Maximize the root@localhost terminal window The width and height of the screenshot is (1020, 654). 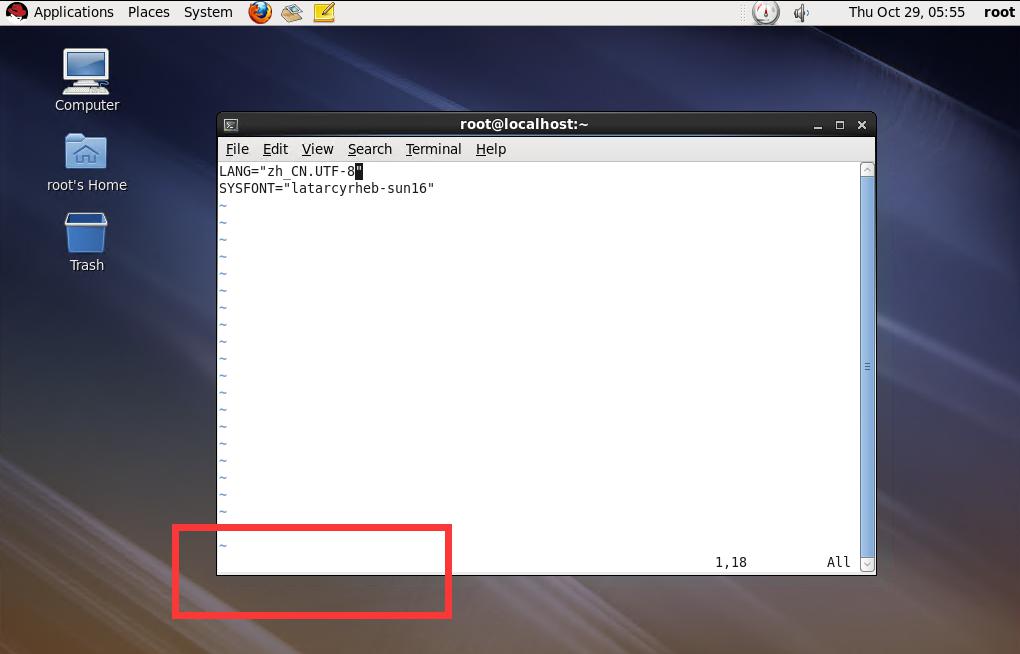[x=840, y=125]
